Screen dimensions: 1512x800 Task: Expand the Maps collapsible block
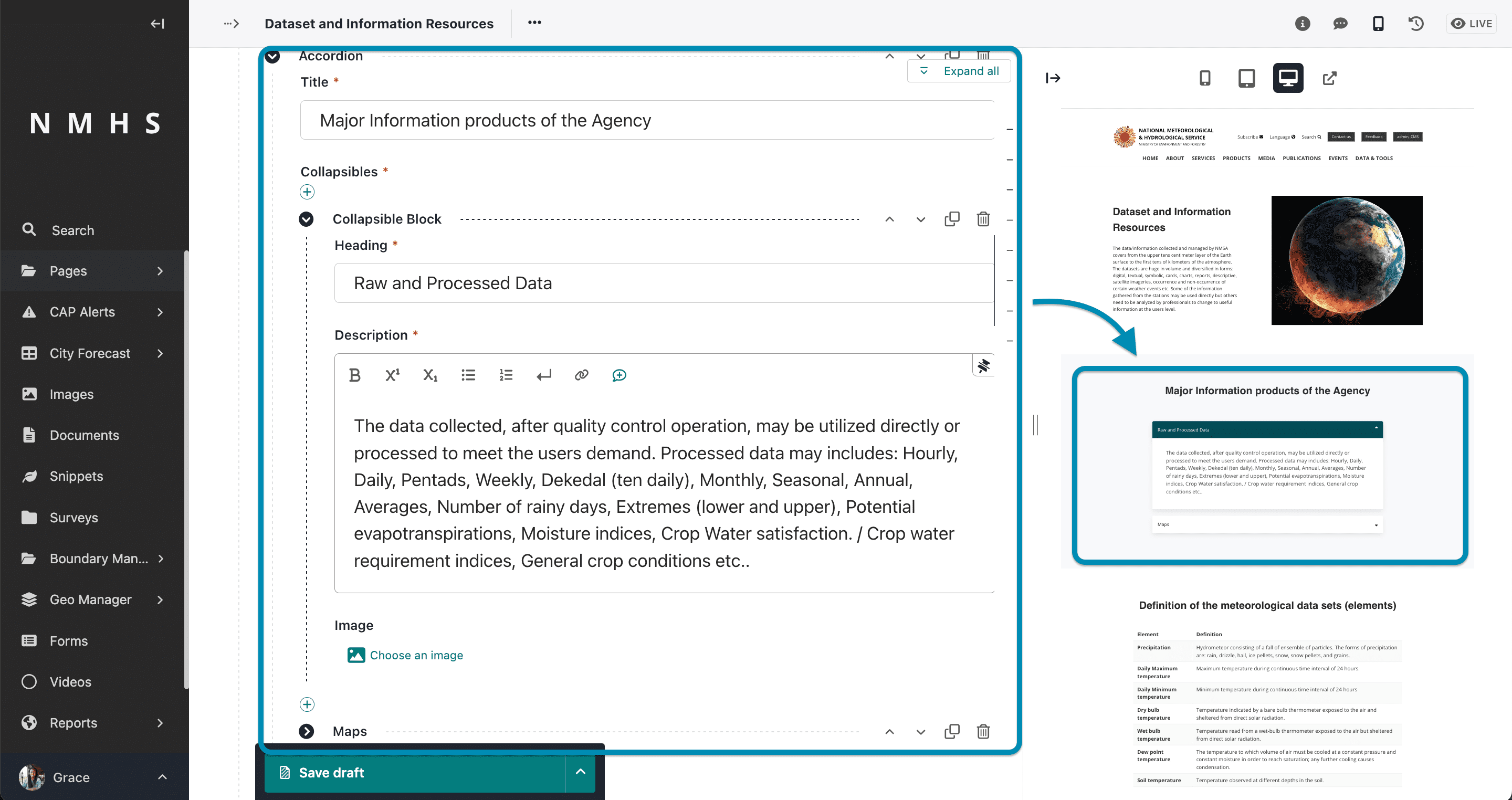[306, 731]
